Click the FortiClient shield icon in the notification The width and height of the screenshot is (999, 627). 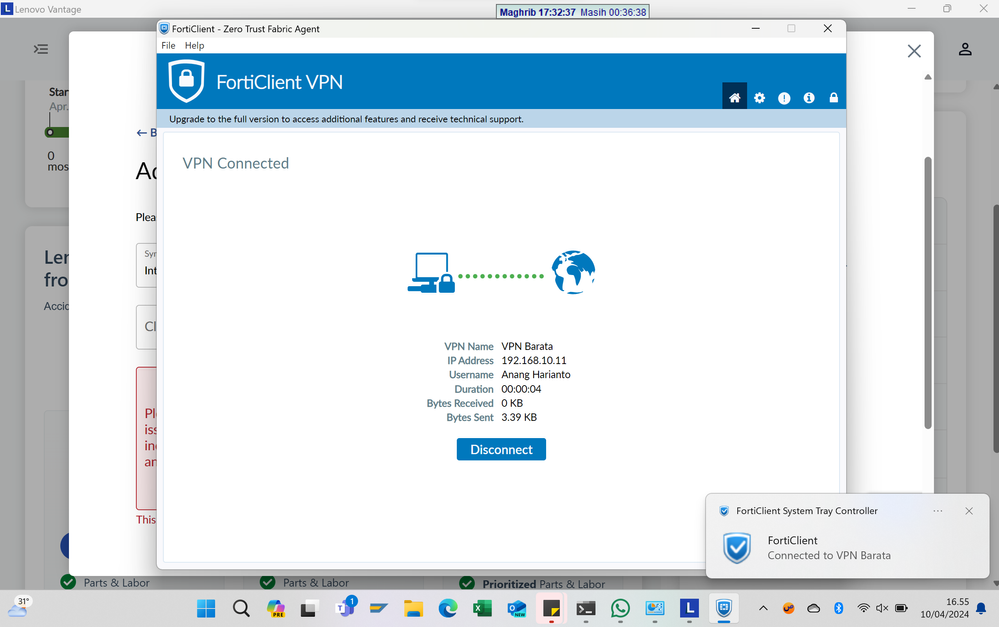tap(737, 548)
